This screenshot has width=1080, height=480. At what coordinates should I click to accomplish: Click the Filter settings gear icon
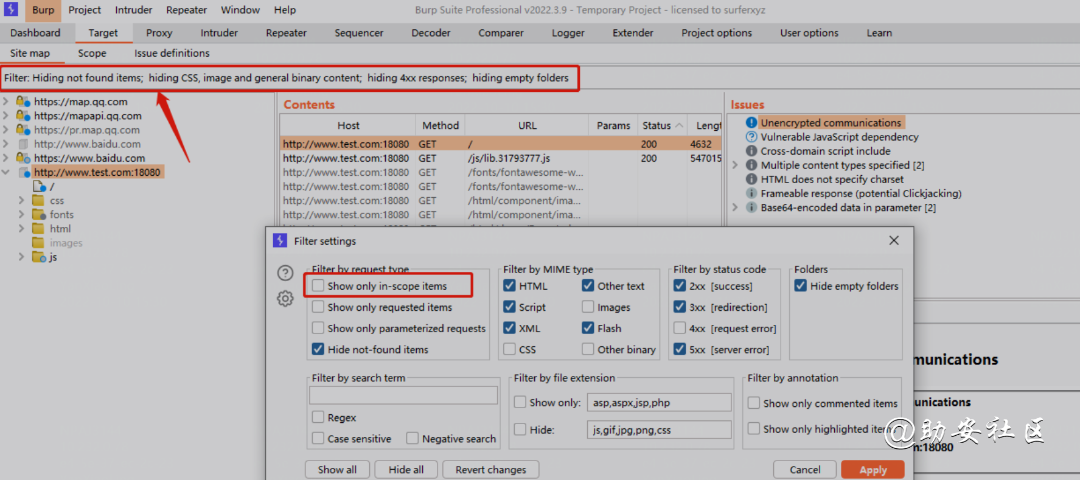285,298
